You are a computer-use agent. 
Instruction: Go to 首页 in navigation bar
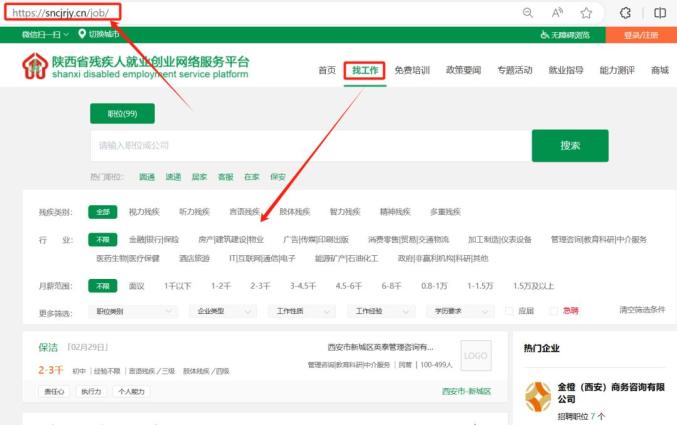tap(327, 70)
